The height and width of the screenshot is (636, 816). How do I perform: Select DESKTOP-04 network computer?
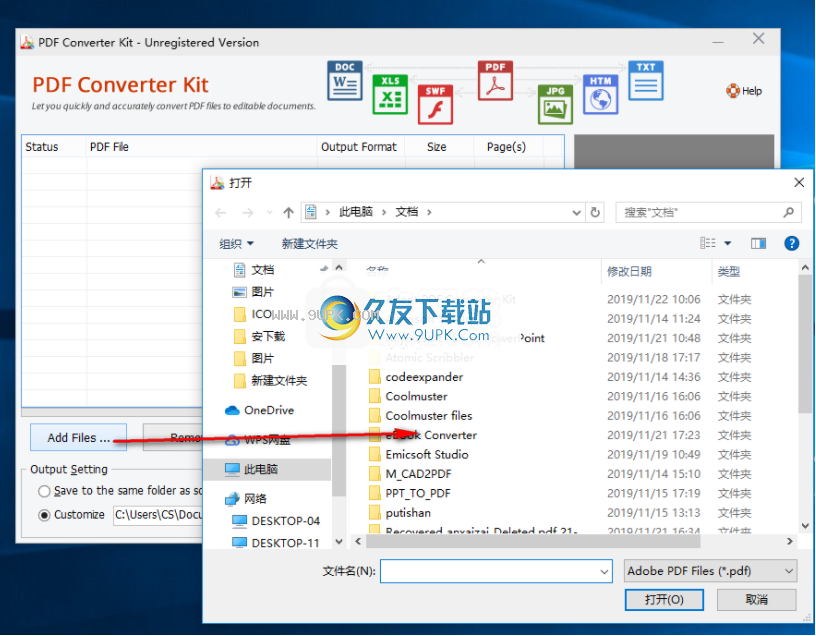coord(285,521)
